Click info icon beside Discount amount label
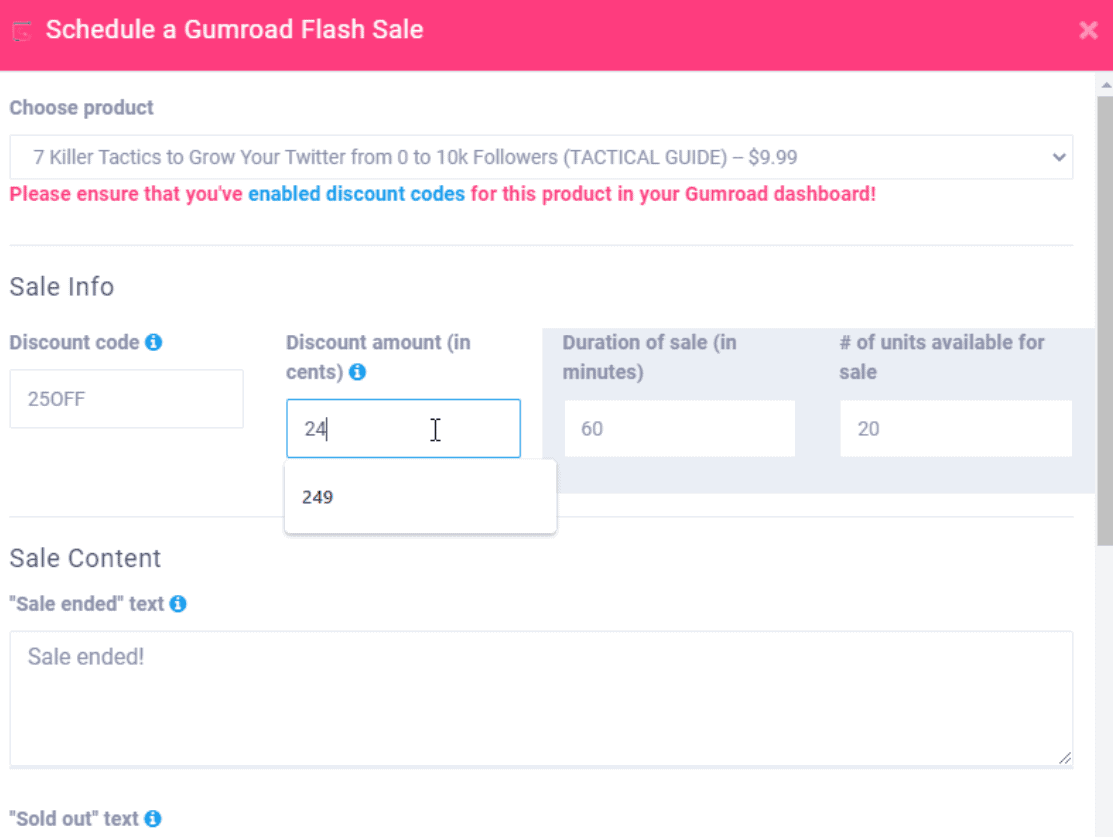 (x=358, y=373)
